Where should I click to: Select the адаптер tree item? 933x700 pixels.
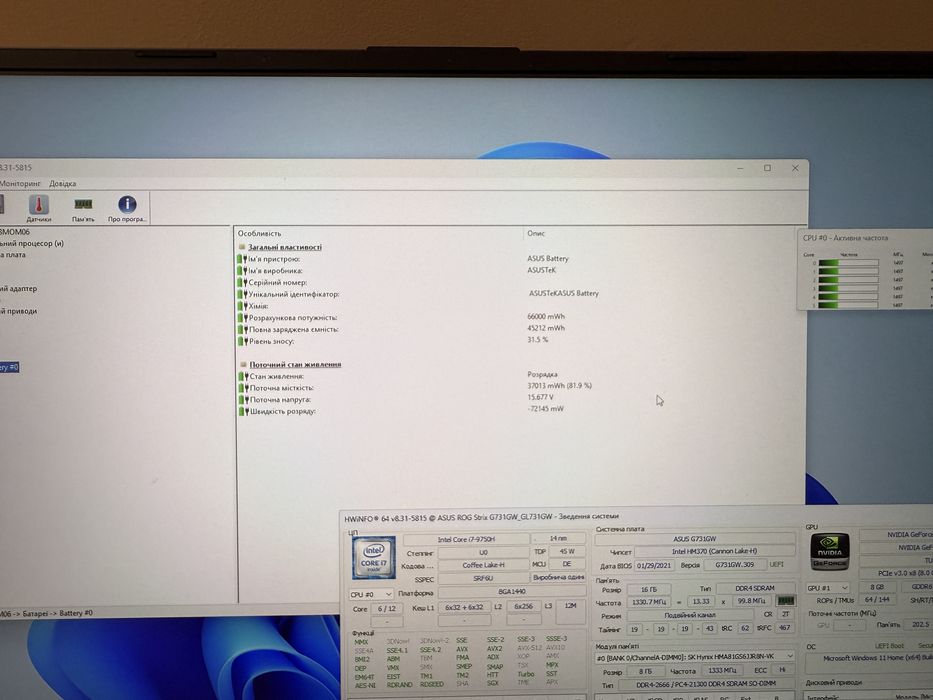point(18,289)
